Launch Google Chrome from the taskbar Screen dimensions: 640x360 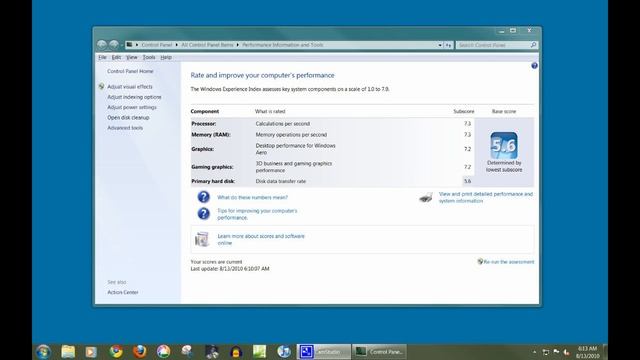click(116, 351)
